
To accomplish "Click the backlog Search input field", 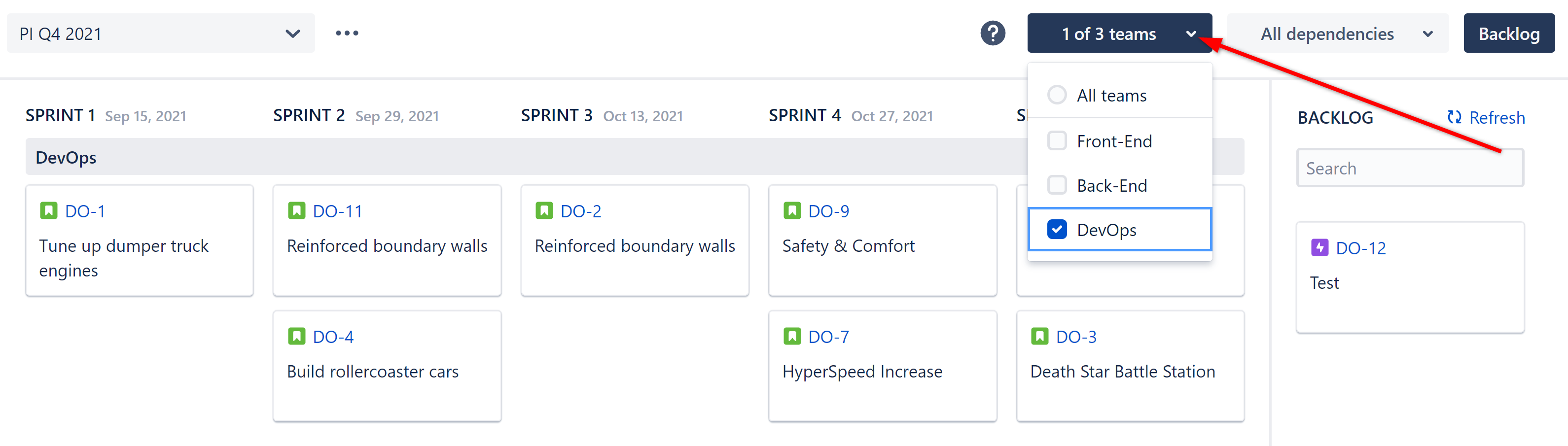I will tap(1410, 168).
